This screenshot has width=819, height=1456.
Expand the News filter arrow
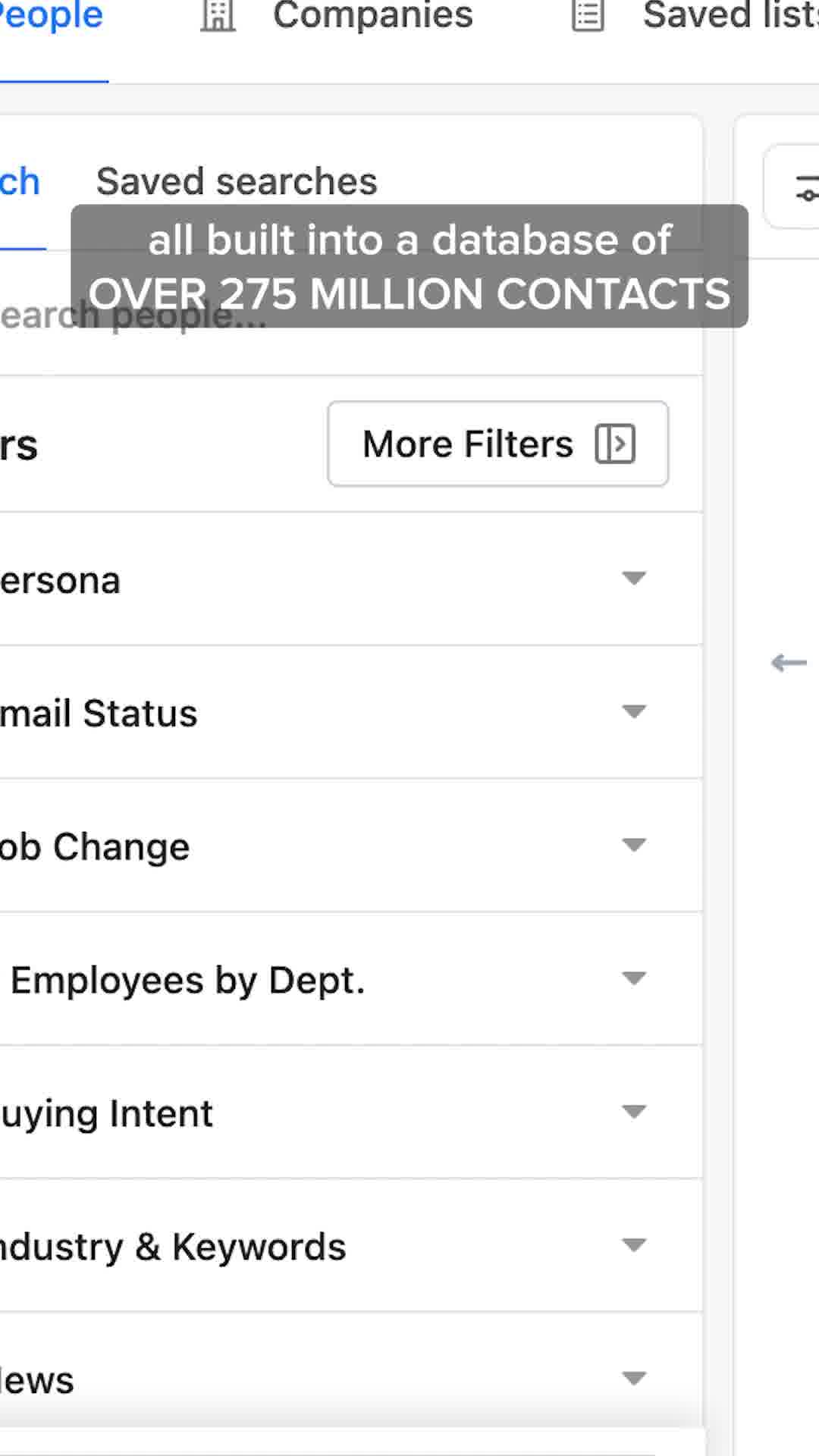click(634, 1378)
